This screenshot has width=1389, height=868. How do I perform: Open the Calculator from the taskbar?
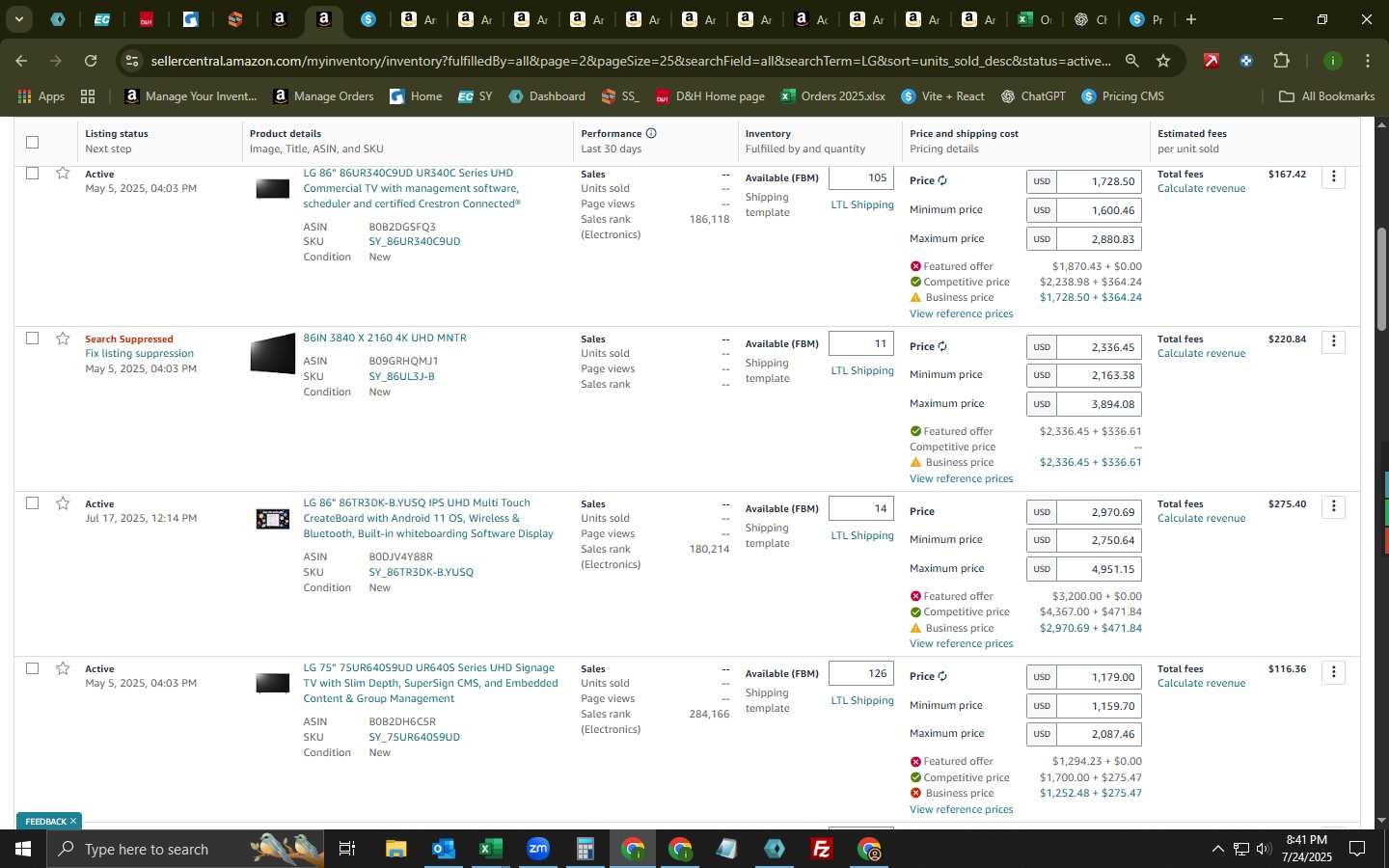click(x=585, y=849)
